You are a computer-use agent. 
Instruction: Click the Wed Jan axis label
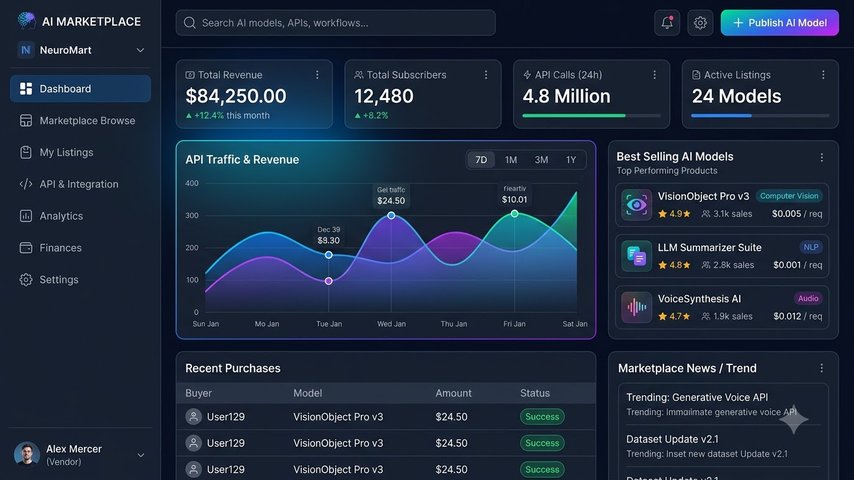391,324
